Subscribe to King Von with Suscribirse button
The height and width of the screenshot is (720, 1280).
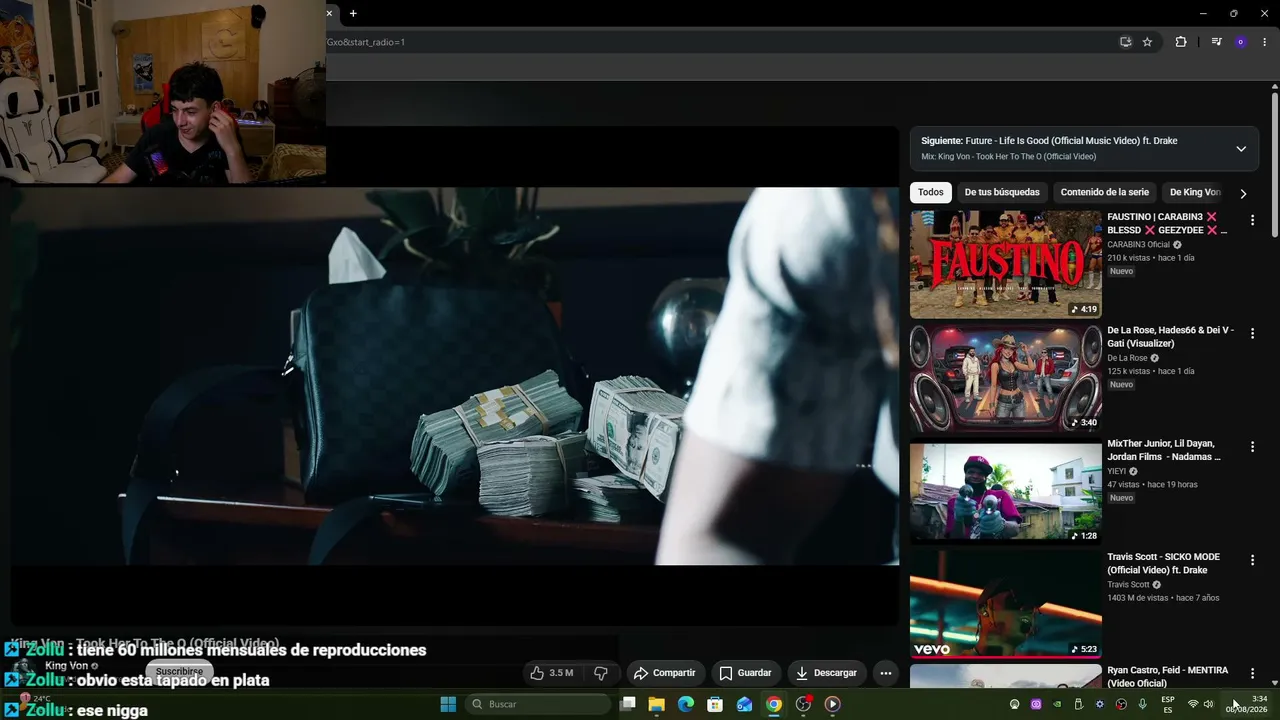click(x=179, y=671)
